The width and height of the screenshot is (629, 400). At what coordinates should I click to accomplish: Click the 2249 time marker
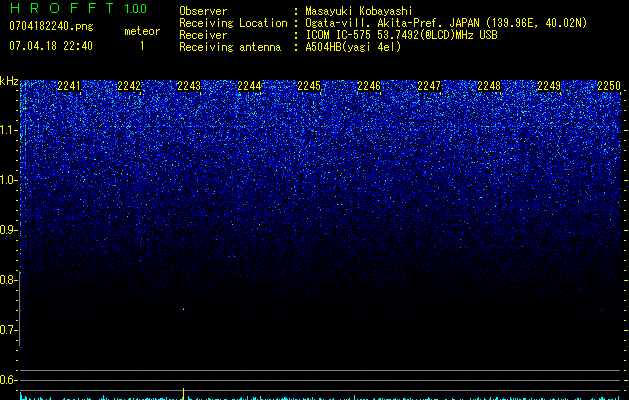pyautogui.click(x=549, y=86)
